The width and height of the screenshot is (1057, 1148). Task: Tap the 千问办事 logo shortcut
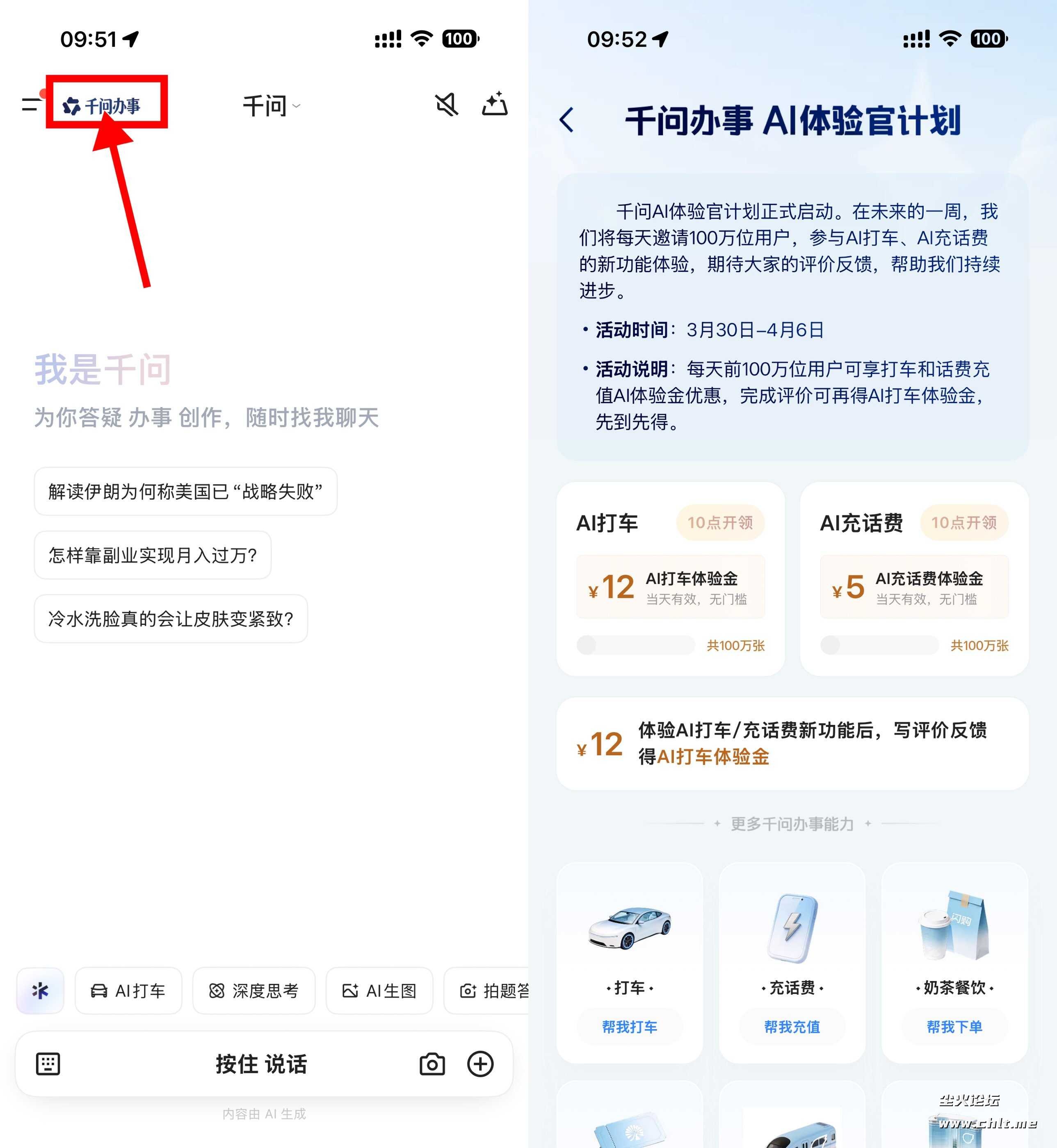pyautogui.click(x=101, y=106)
